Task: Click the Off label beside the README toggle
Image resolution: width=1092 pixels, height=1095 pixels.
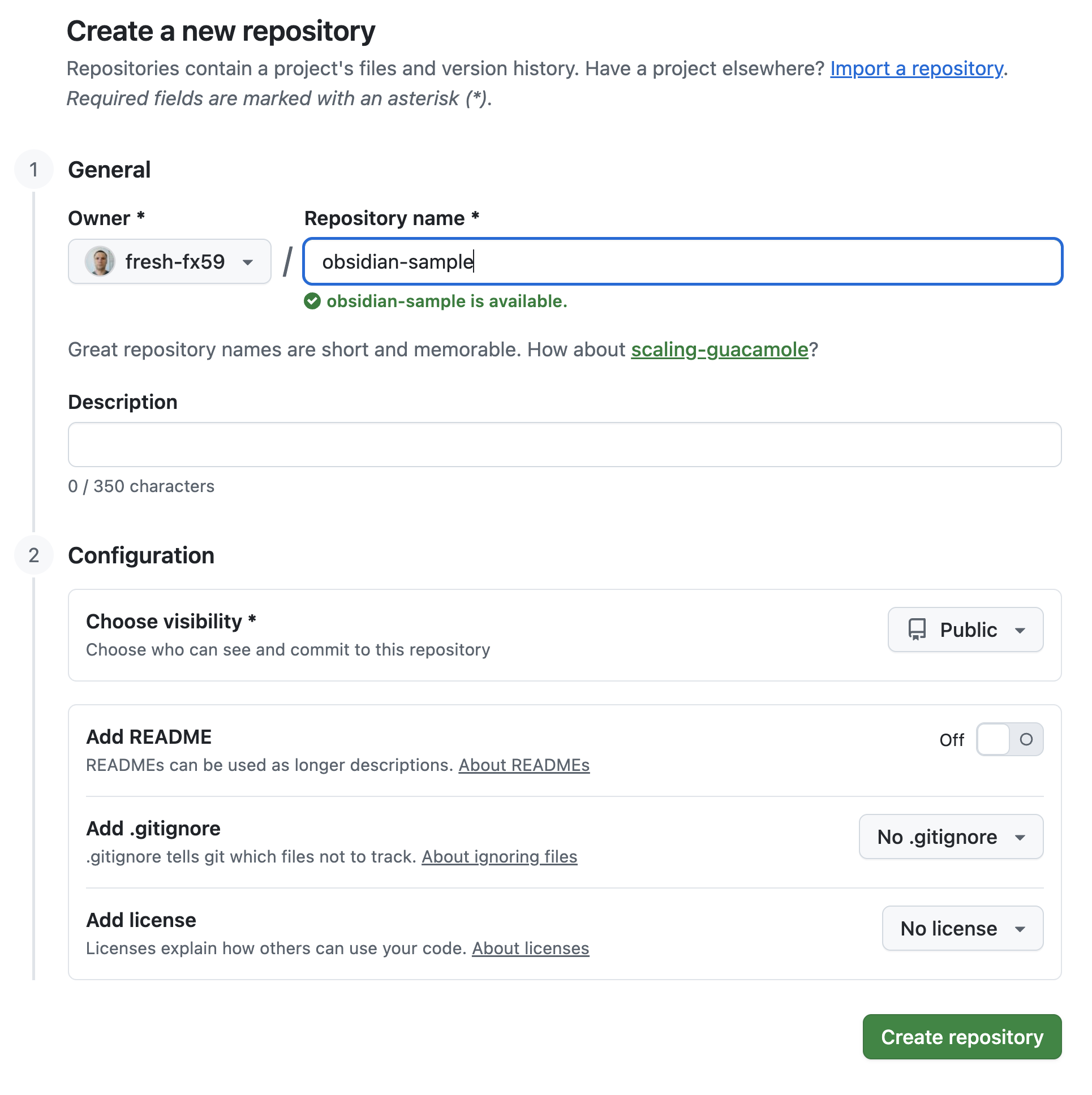Action: click(x=951, y=740)
